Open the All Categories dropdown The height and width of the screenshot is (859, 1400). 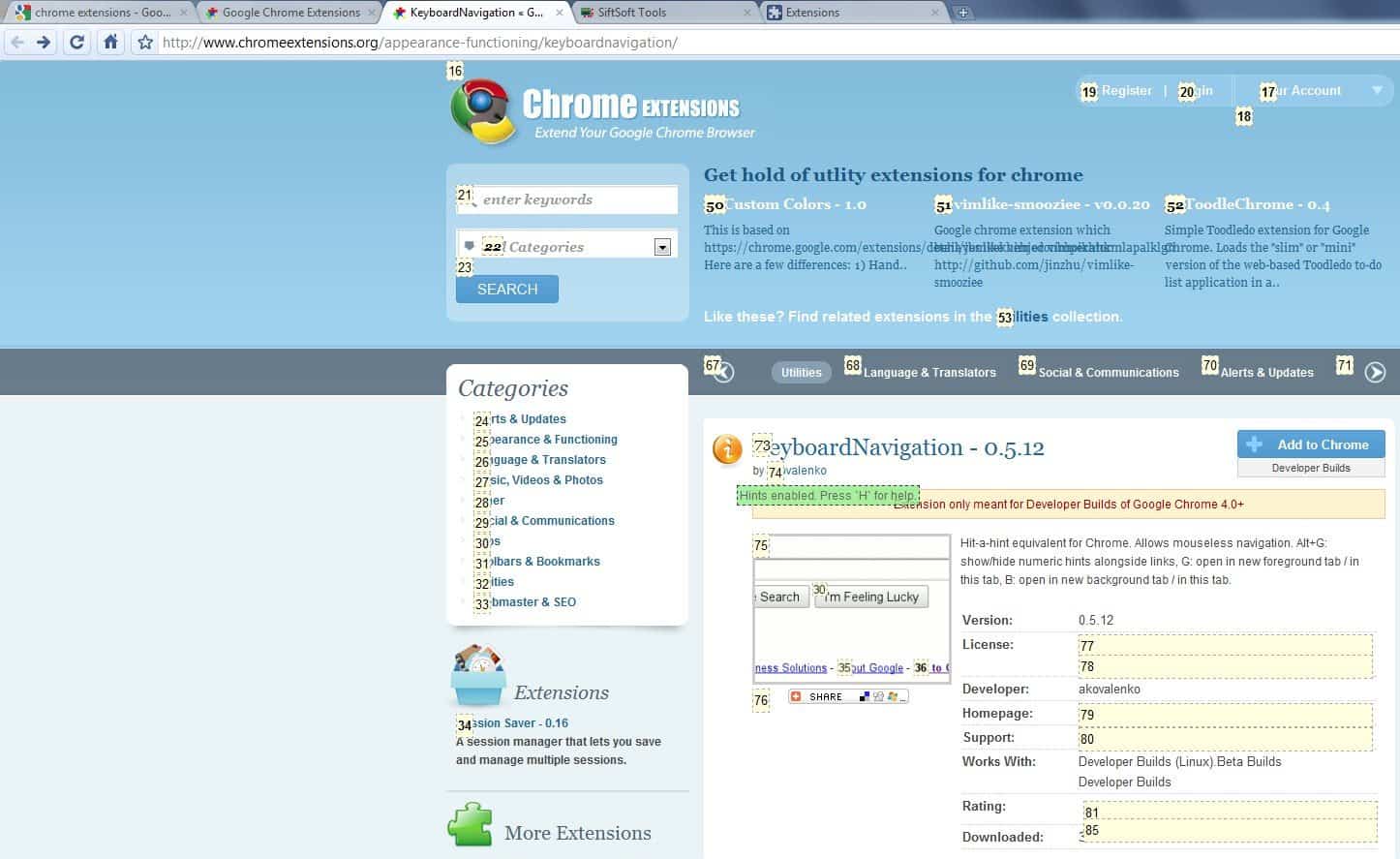662,247
